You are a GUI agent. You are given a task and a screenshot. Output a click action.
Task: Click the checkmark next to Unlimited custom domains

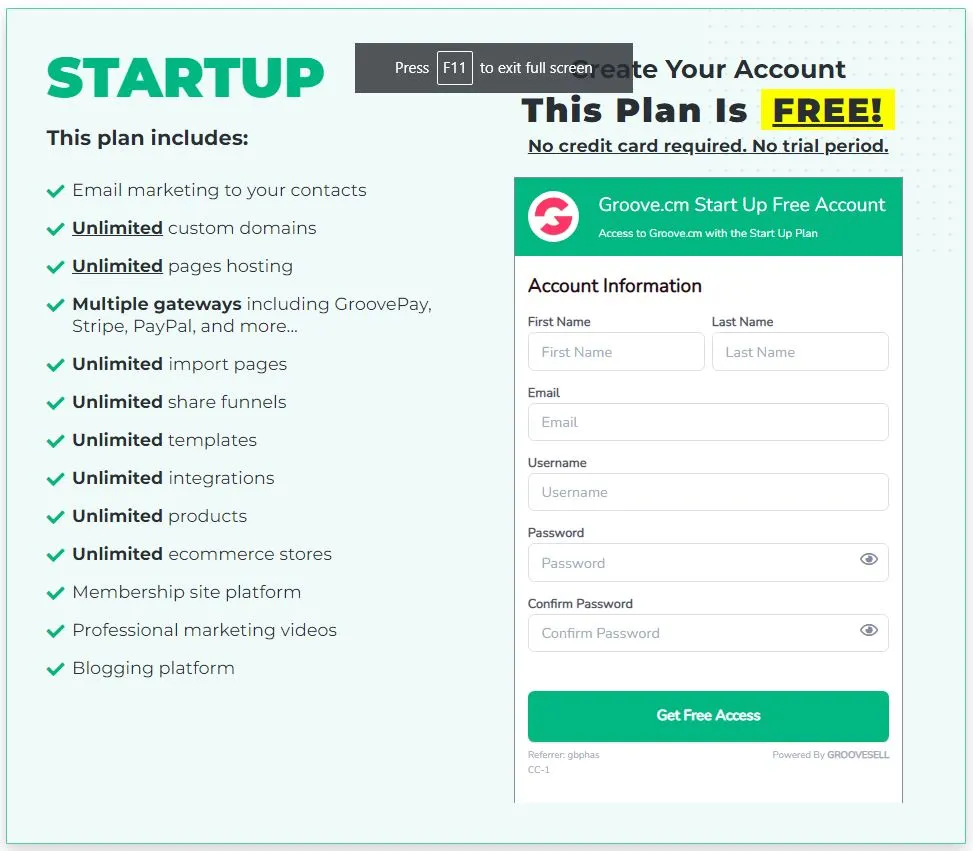[x=55, y=228]
